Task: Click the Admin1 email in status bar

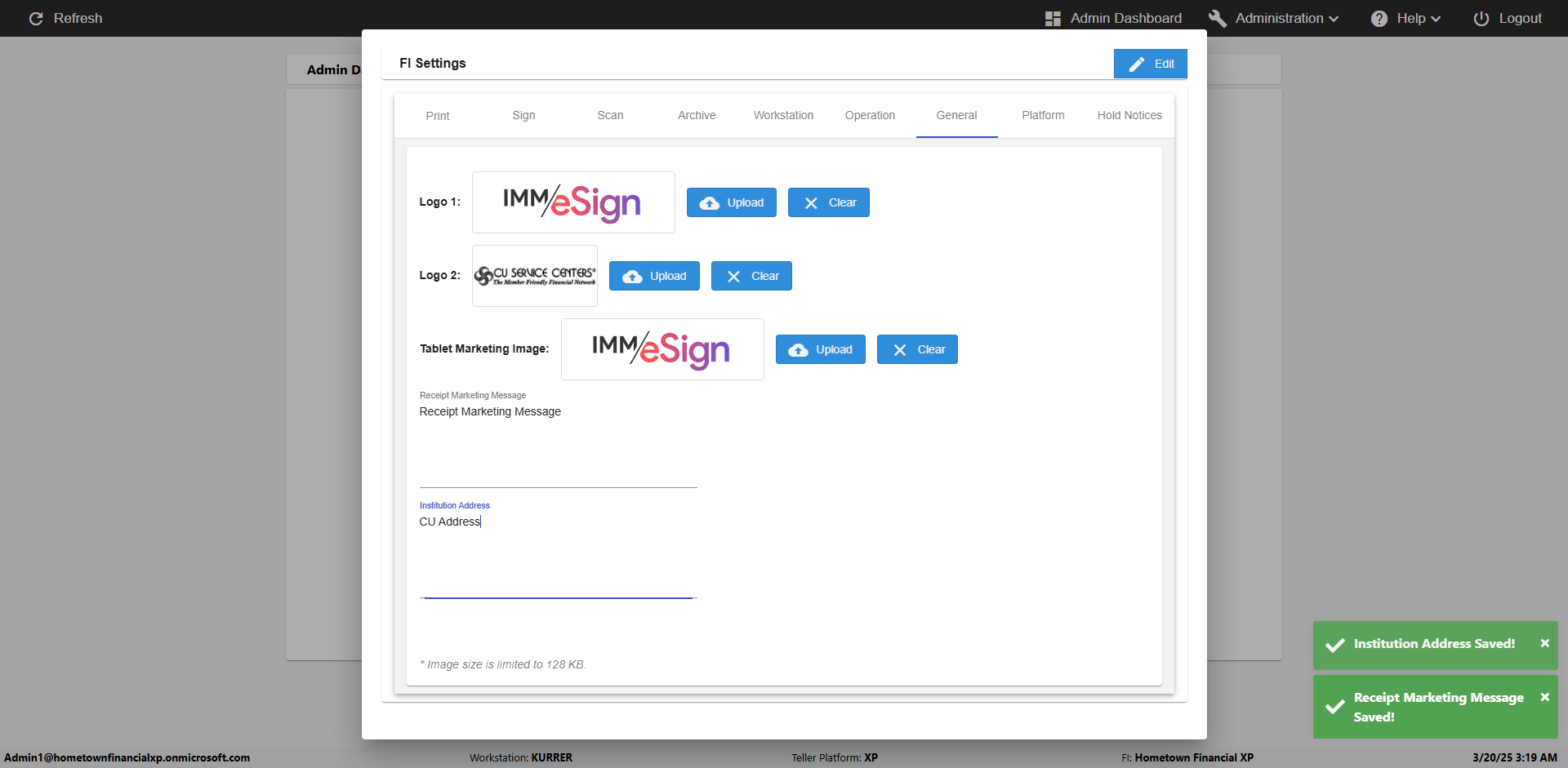Action: point(127,757)
